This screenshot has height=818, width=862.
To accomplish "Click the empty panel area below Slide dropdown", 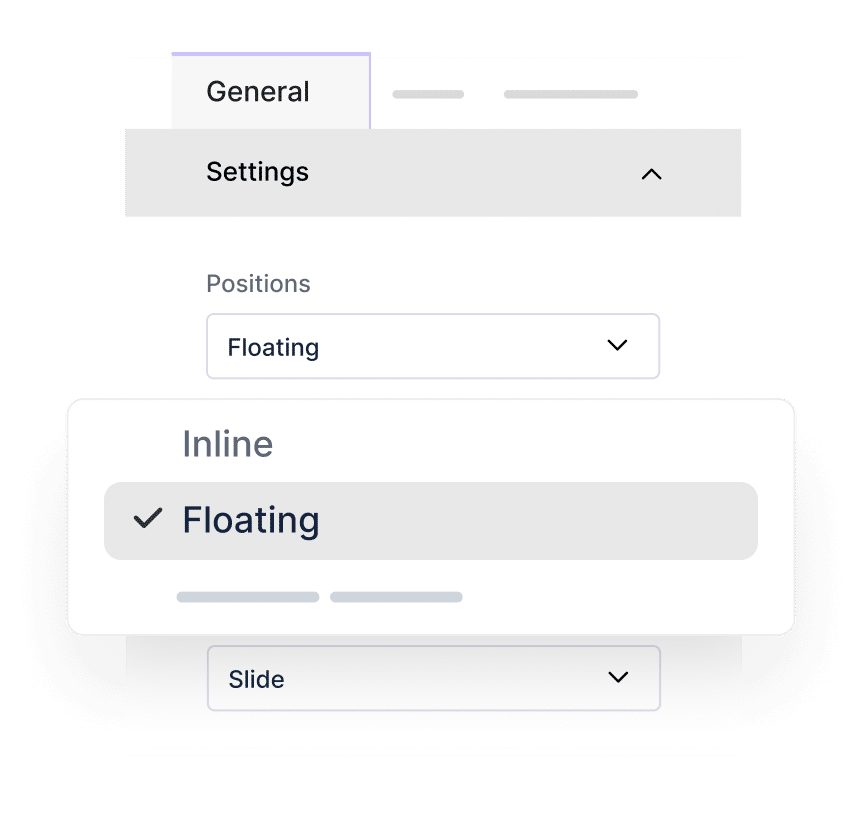I will coord(432,765).
